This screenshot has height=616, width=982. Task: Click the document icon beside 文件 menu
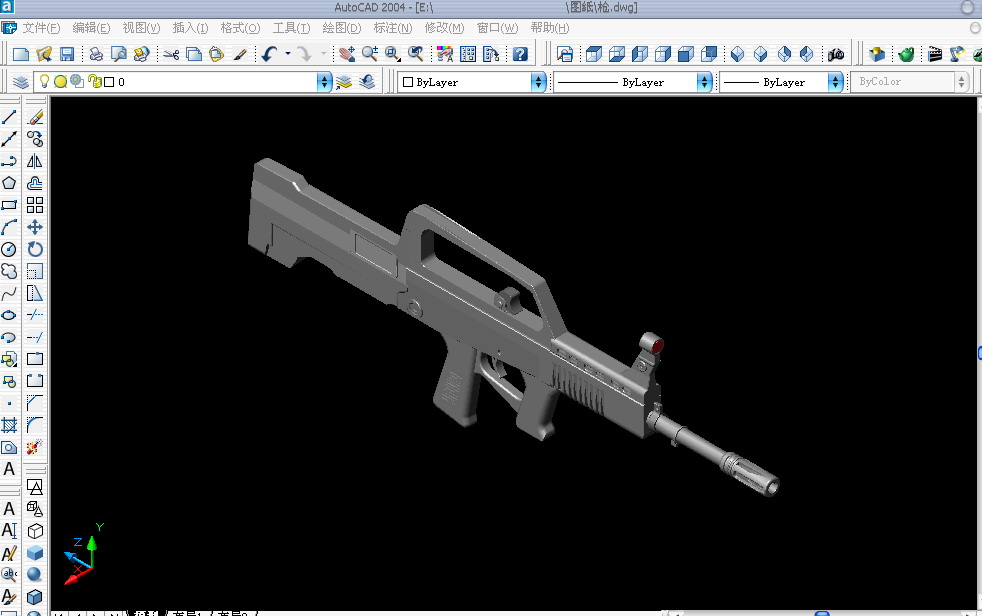click(x=9, y=28)
